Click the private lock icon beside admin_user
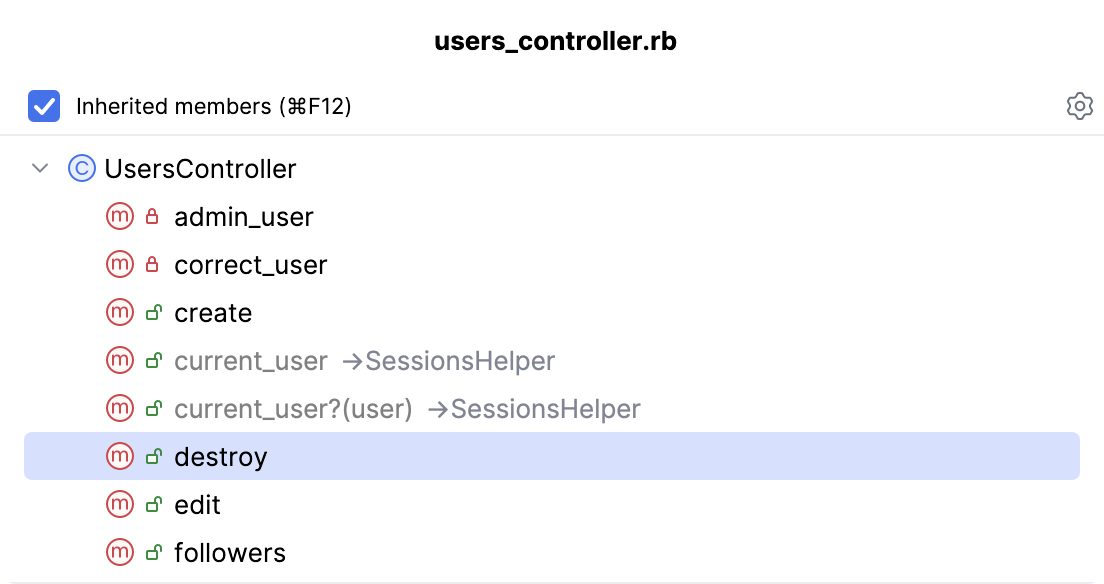1104x584 pixels. click(153, 217)
